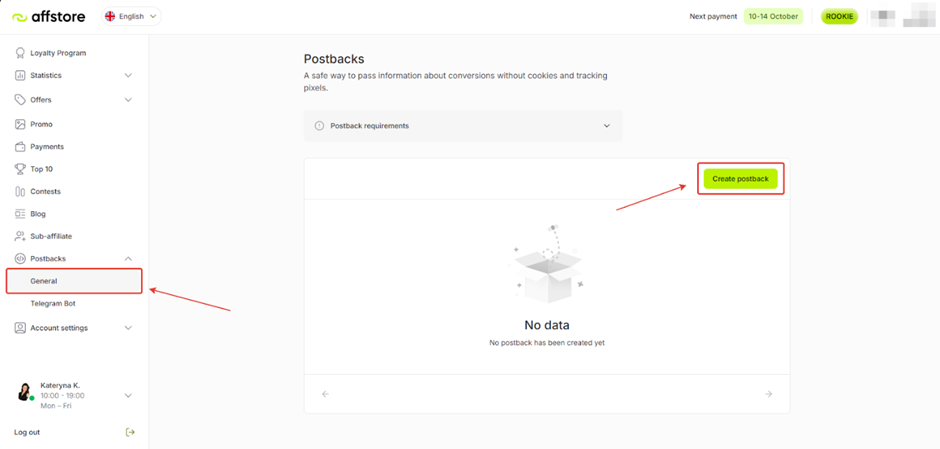Collapse the Postbacks submenu chevron
Image resolution: width=940 pixels, height=449 pixels.
[128, 259]
